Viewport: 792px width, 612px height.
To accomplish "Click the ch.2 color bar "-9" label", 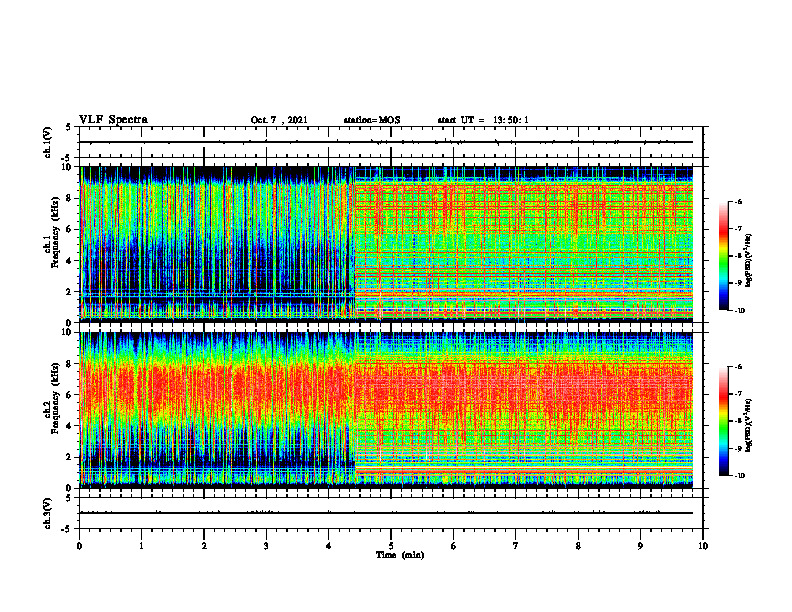I will [738, 448].
